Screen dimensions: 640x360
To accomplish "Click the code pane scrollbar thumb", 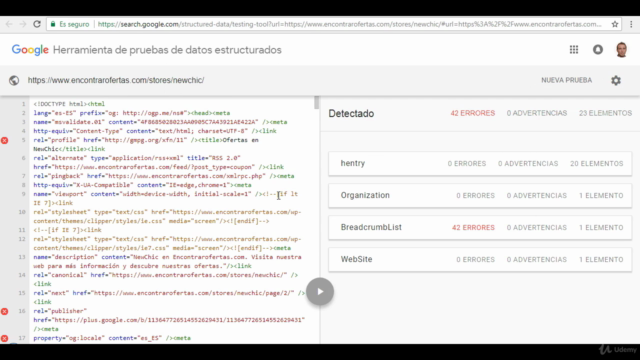I will pyautogui.click(x=316, y=102).
